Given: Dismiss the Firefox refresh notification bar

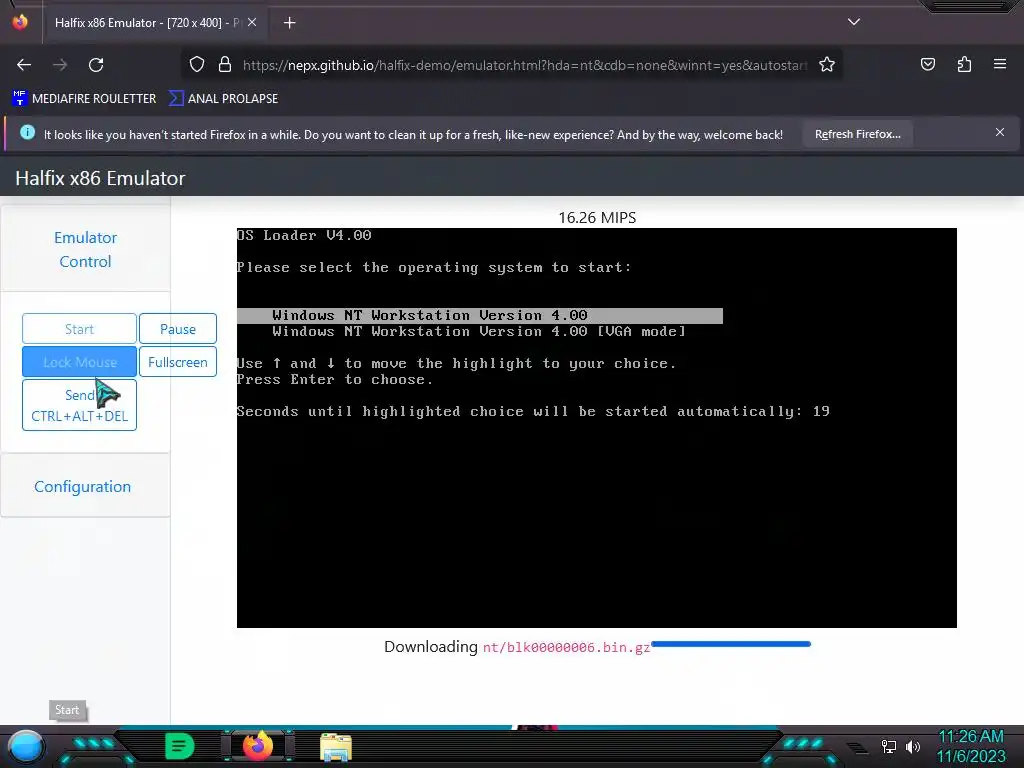Looking at the screenshot, I should [1000, 133].
